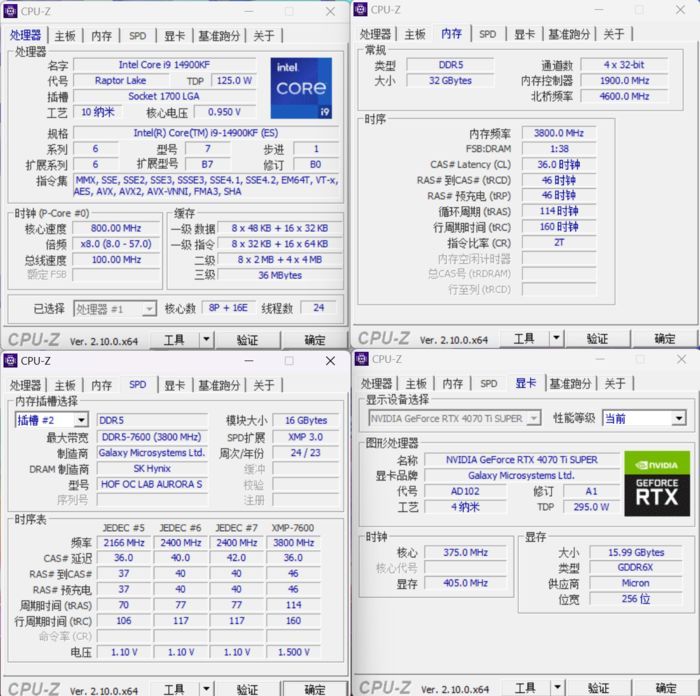The image size is (700, 696).
Task: Click 确定 button in memory window
Action: [665, 339]
